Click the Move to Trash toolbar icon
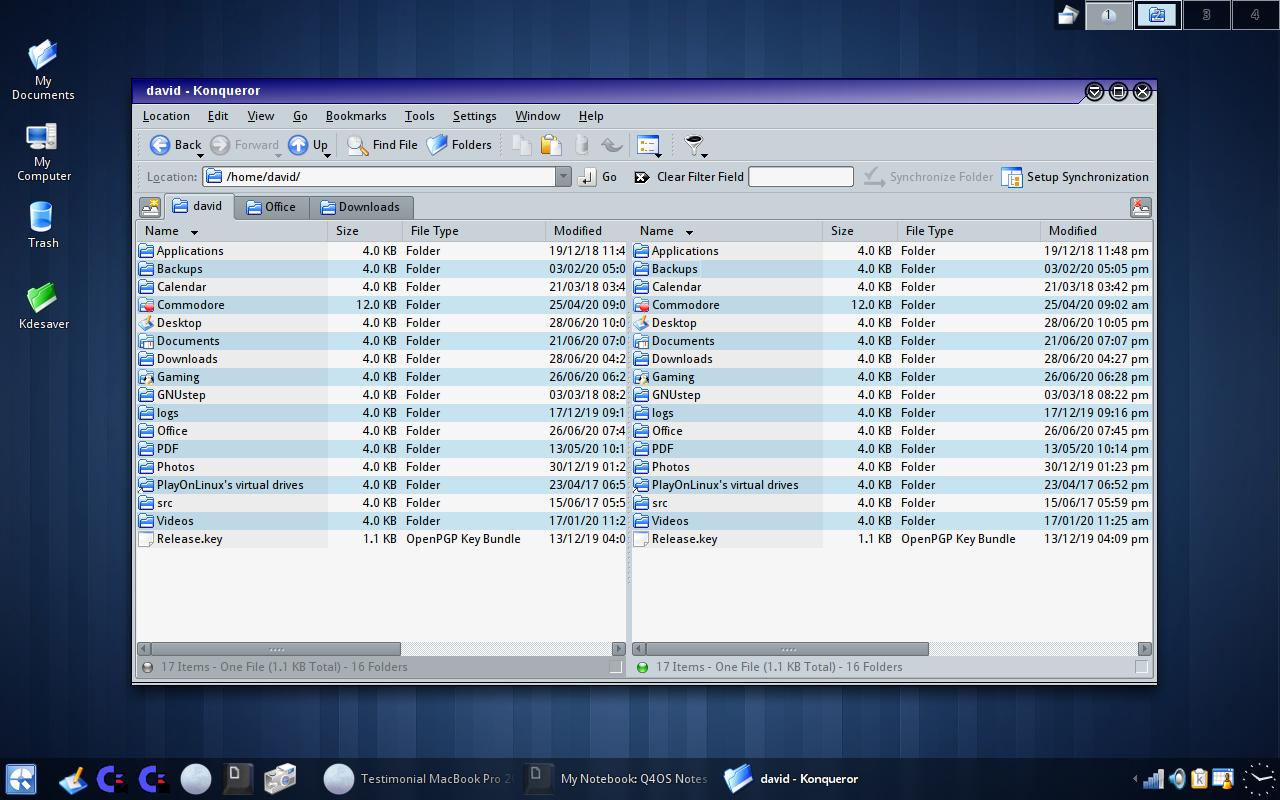Image resolution: width=1280 pixels, height=800 pixels. [x=581, y=145]
